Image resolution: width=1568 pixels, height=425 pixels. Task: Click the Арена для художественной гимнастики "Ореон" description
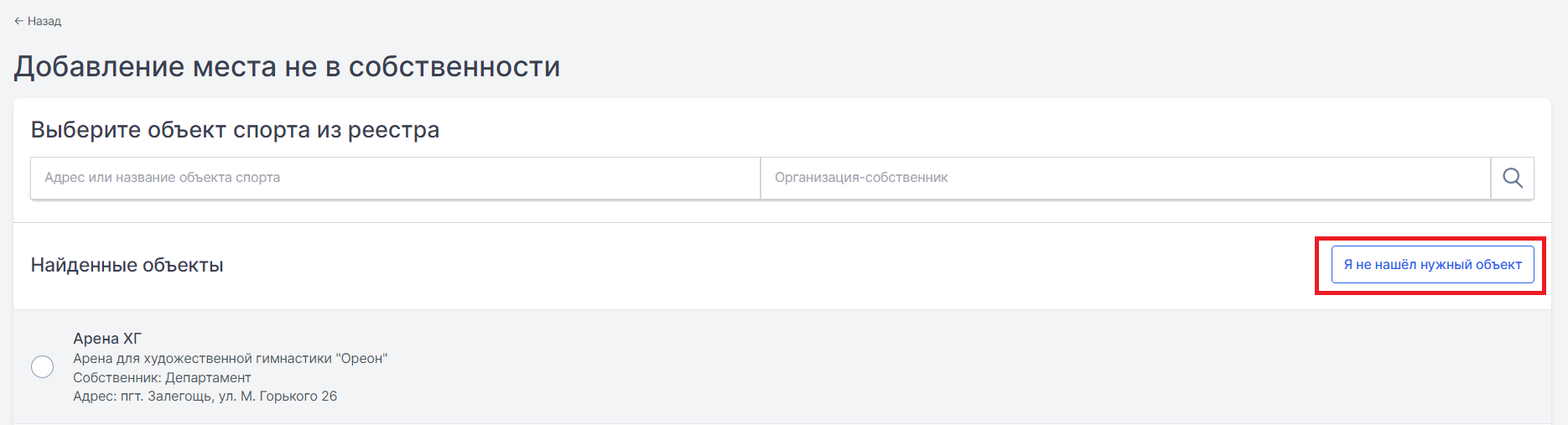[230, 359]
